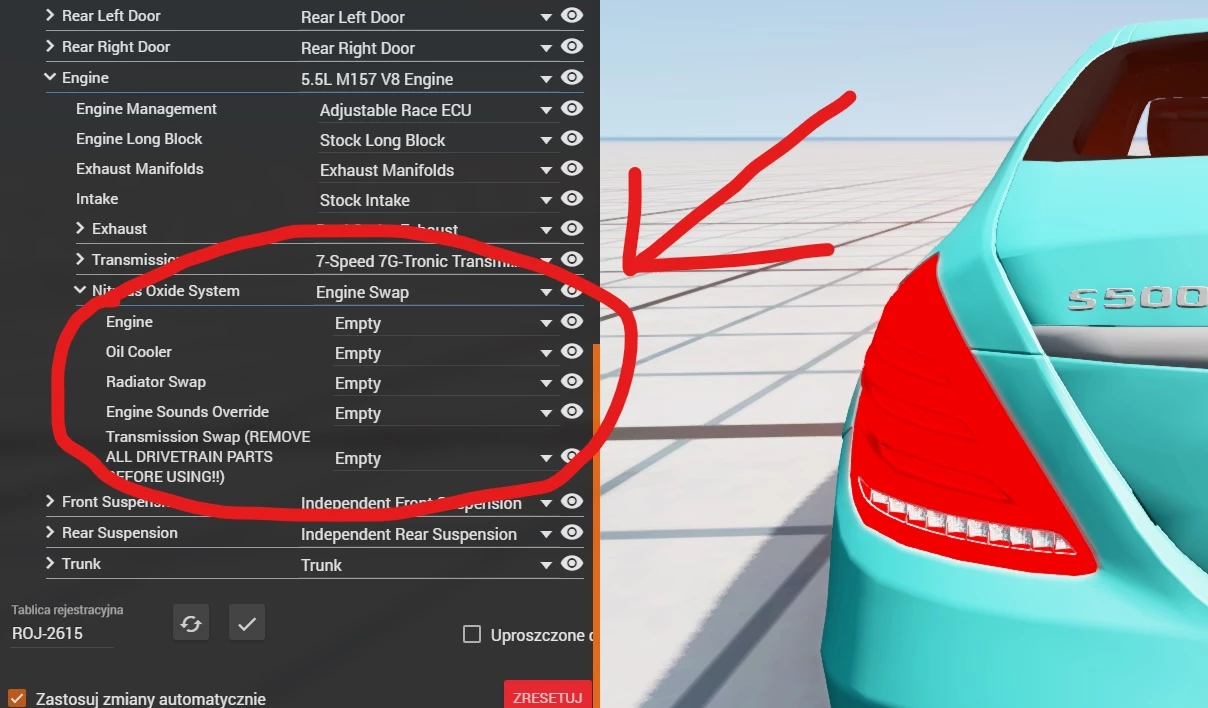Open the Radiator Swap Empty dropdown

tap(545, 381)
